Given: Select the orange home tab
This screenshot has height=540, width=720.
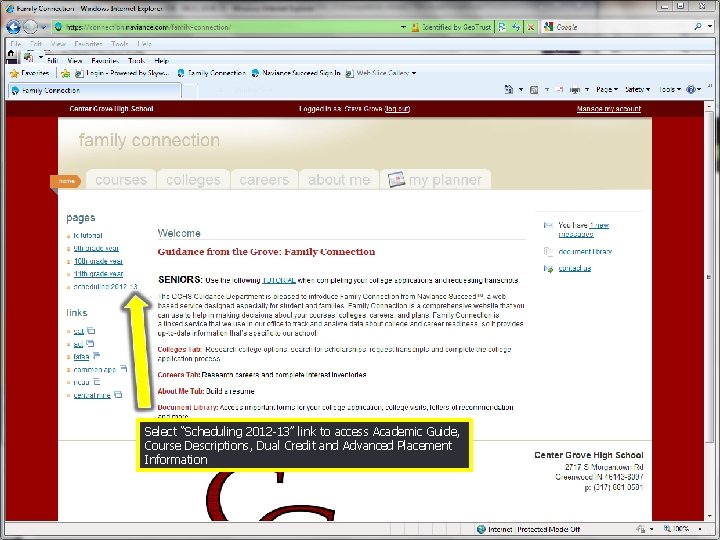Looking at the screenshot, I should pyautogui.click(x=66, y=181).
